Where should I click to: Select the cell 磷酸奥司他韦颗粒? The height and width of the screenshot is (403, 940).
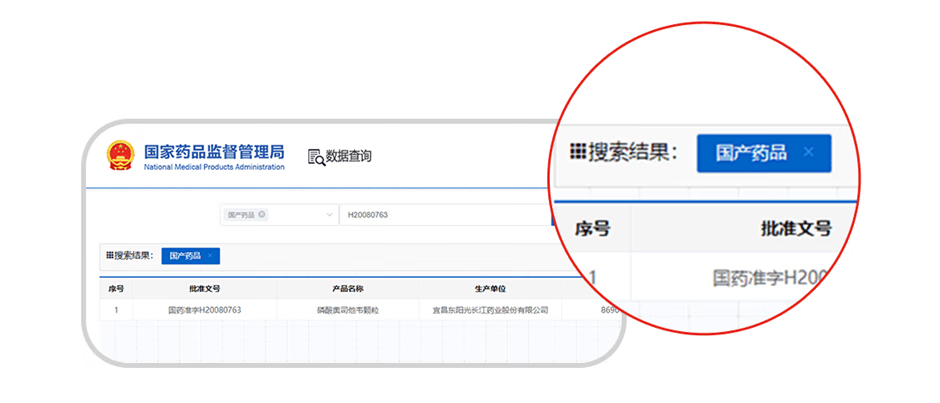[x=348, y=310]
